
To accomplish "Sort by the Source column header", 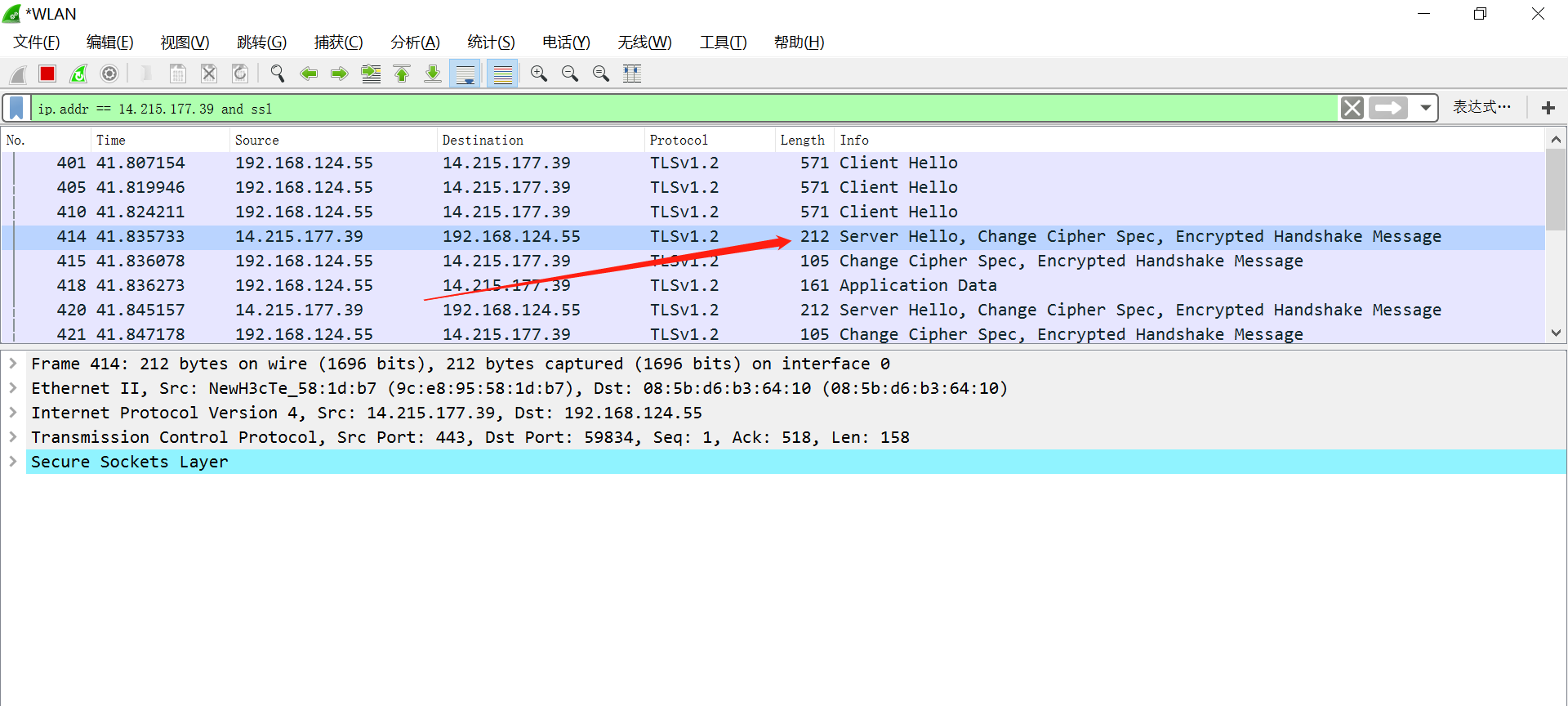I will (333, 141).
